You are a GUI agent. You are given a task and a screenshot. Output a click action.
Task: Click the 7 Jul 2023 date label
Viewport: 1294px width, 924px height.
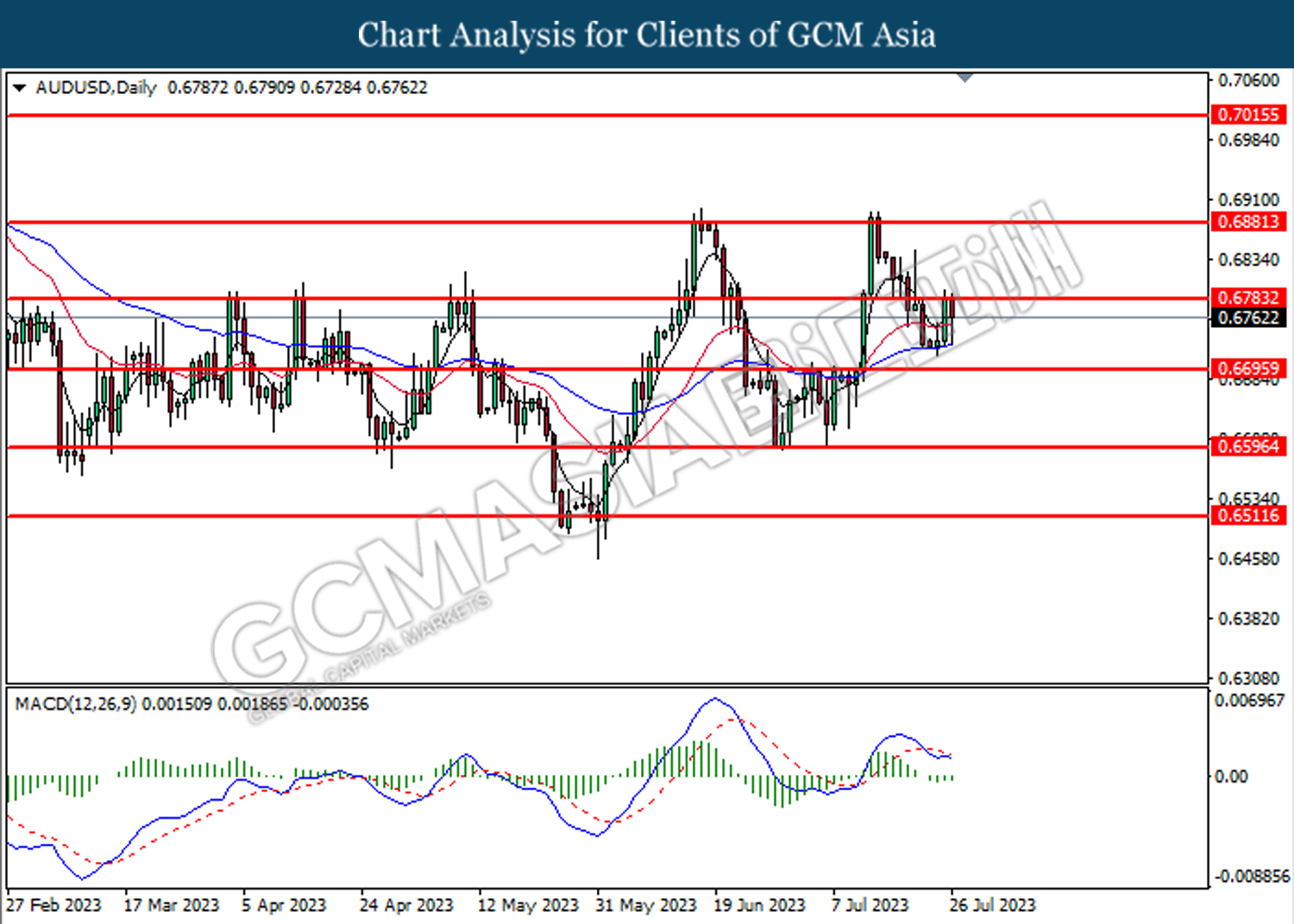click(870, 905)
